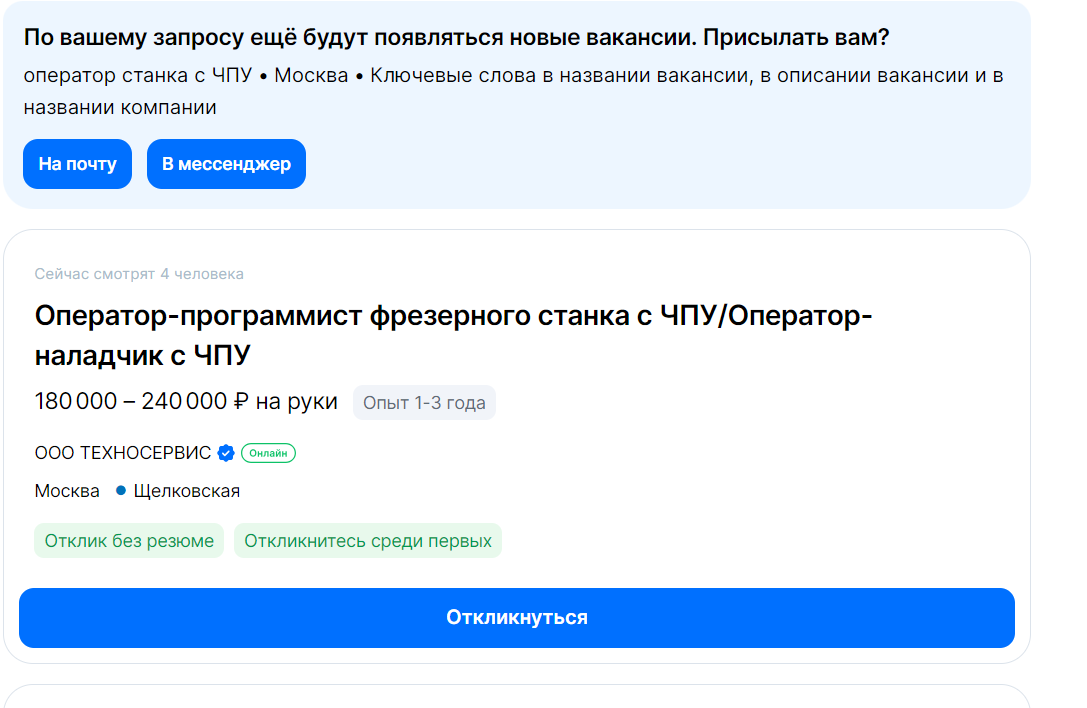Viewport: 1087px width, 708px height.
Task: Click the 180 000 – 240 000 ₽ salary text
Action: (x=141, y=402)
